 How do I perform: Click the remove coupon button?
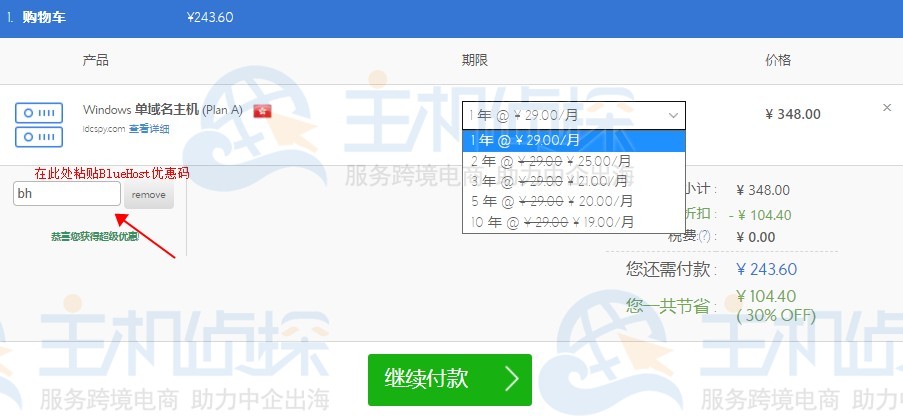149,195
